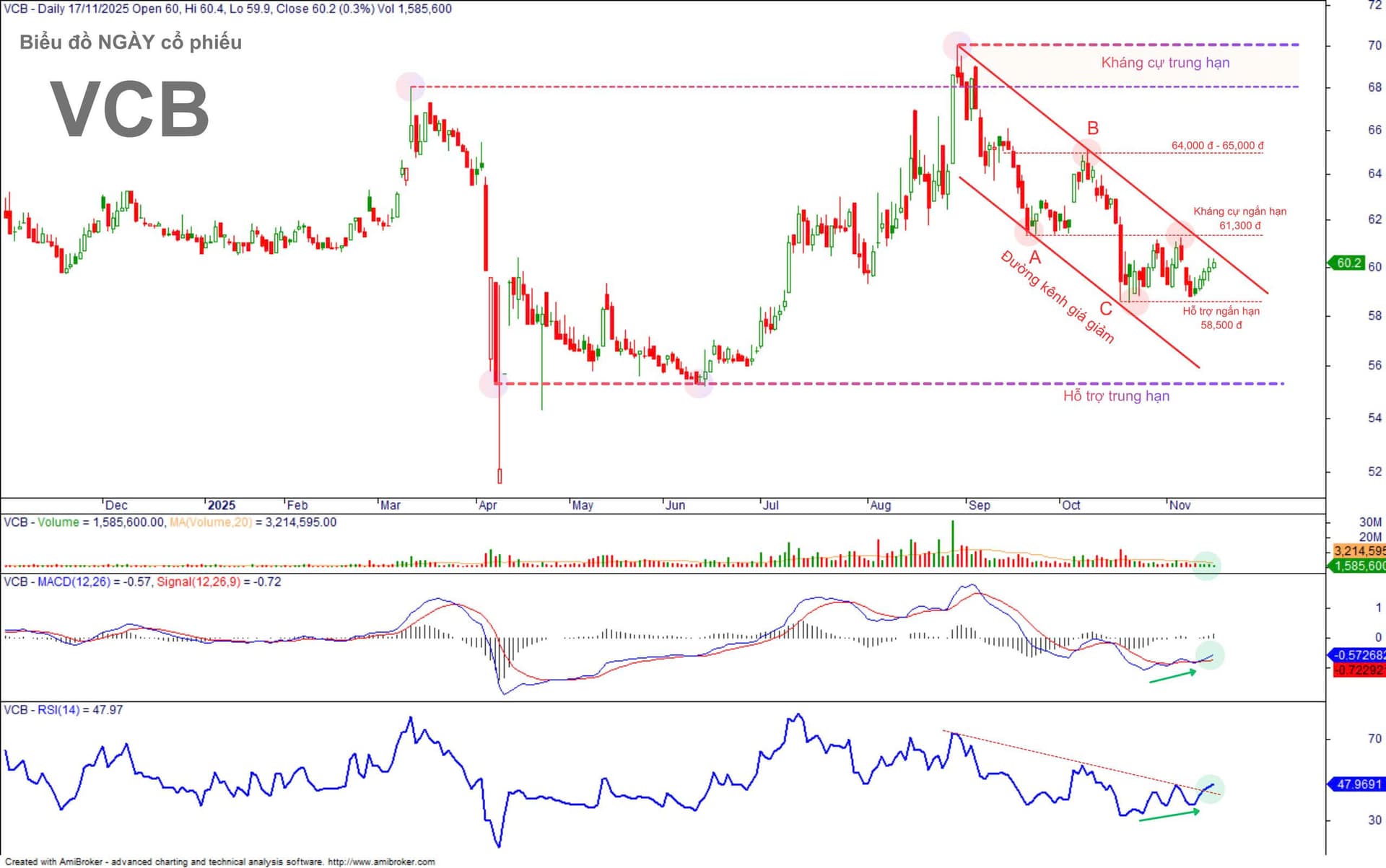Click the 'Hỗ trợ ngắn hạn 58,500 đ' annotation
The width and height of the screenshot is (1386, 868).
click(1221, 318)
